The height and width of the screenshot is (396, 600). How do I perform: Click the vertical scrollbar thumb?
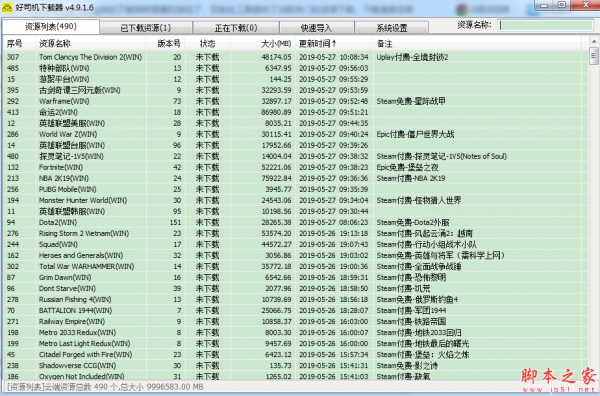[x=594, y=56]
